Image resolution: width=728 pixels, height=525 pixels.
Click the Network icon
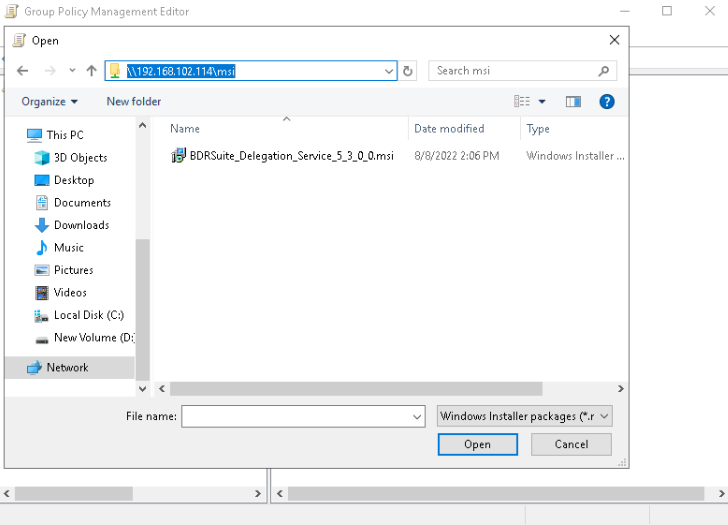pos(34,368)
